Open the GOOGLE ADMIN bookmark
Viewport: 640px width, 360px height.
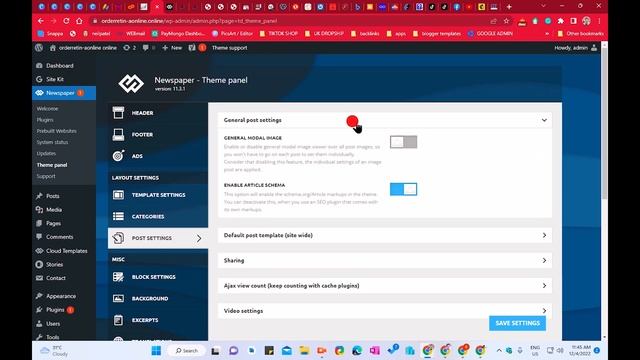(x=490, y=33)
